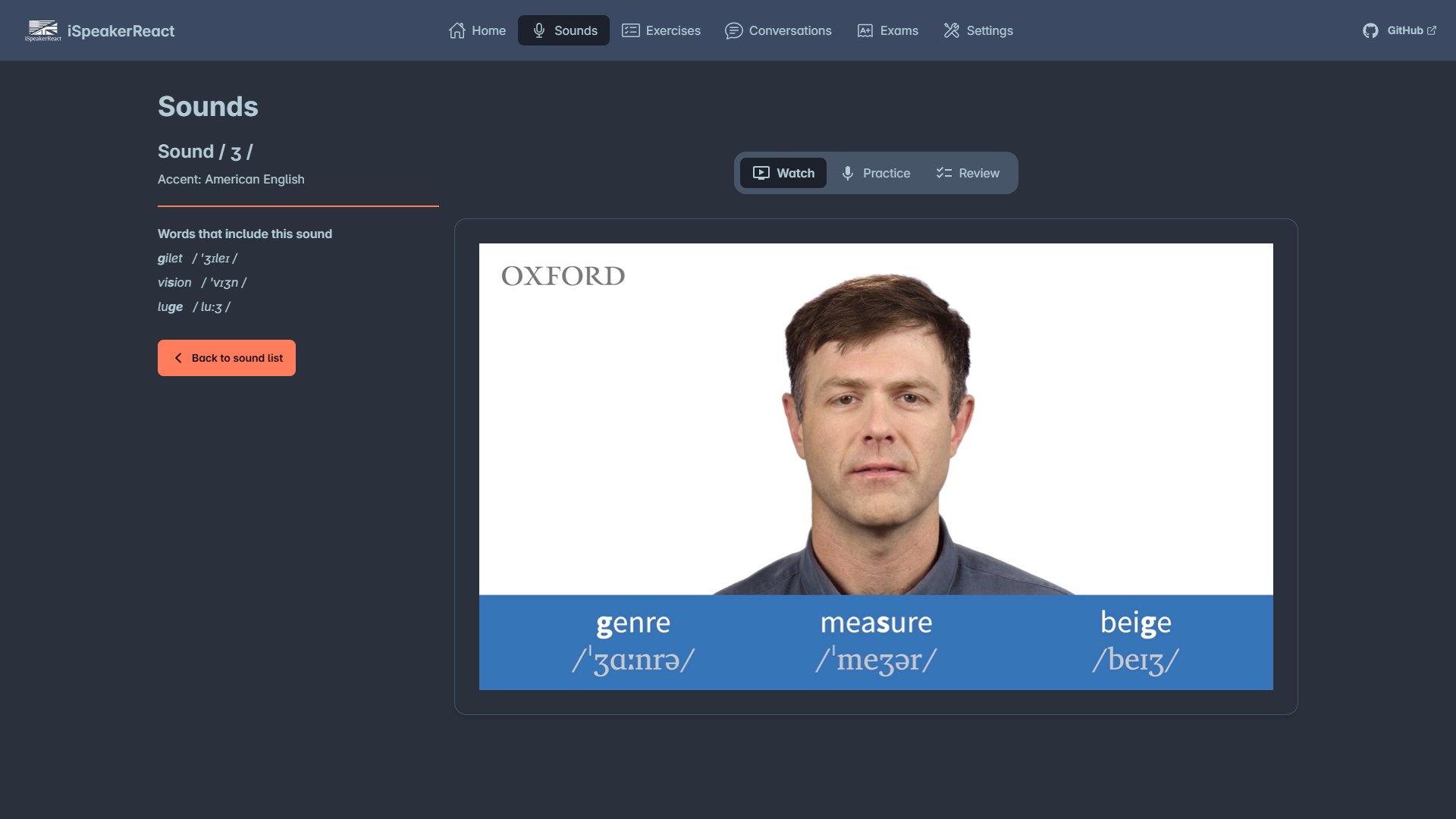Click the Oxford pronunciation video
Screen dimensions: 1456x819
point(876,466)
